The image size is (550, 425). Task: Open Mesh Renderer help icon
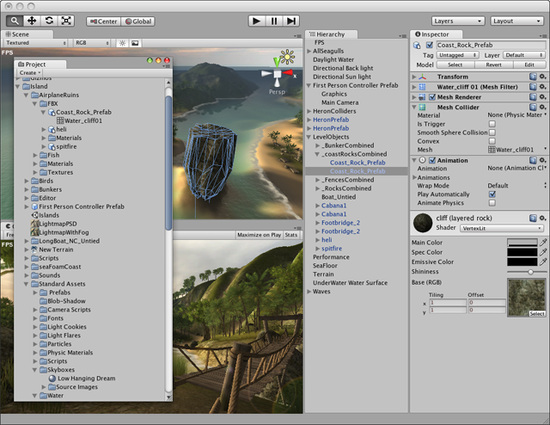533,97
